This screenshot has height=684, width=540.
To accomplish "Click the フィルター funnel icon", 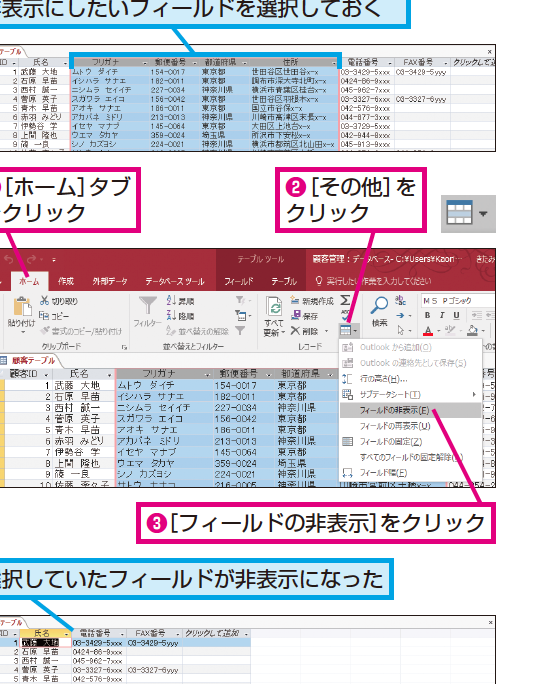I will pos(148,305).
